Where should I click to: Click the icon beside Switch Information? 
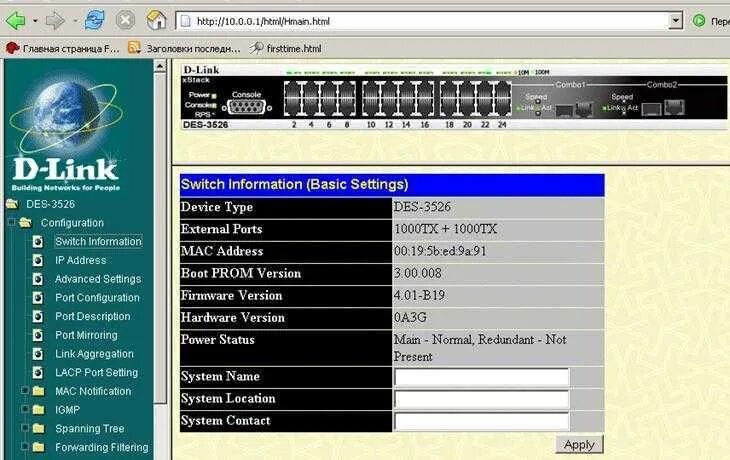38,241
